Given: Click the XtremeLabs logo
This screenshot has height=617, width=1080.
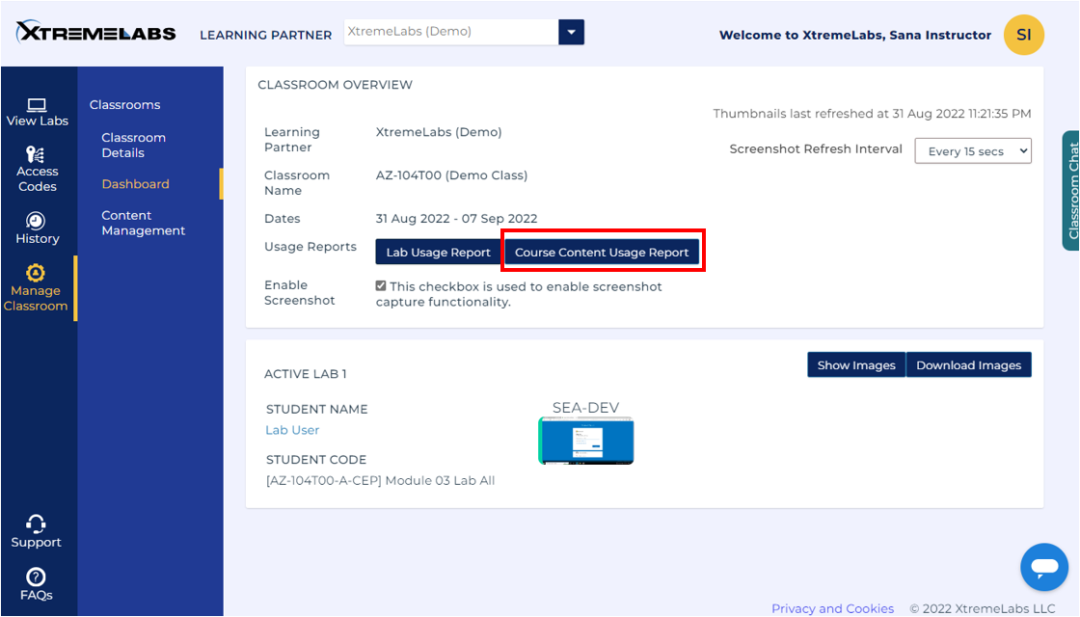Looking at the screenshot, I should tap(94, 31).
